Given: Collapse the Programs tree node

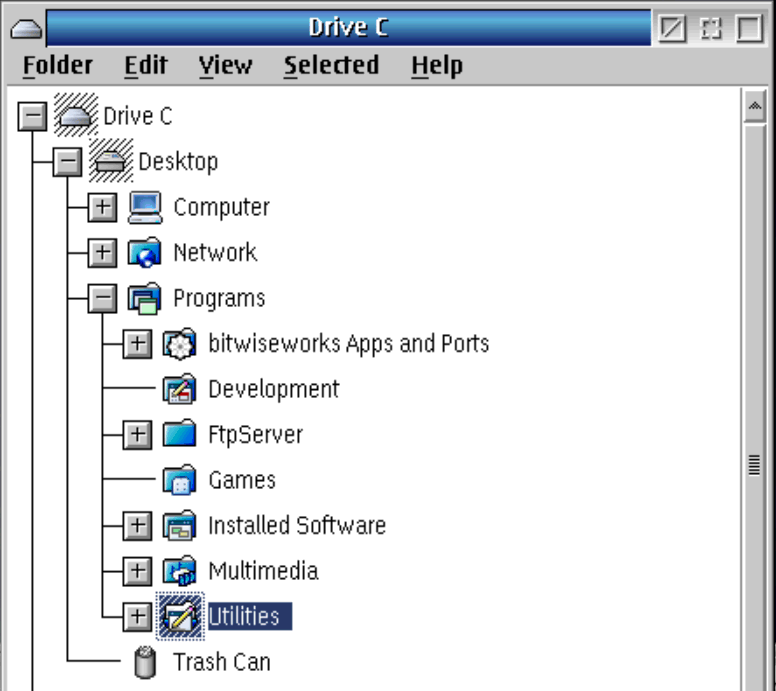Looking at the screenshot, I should tap(102, 298).
